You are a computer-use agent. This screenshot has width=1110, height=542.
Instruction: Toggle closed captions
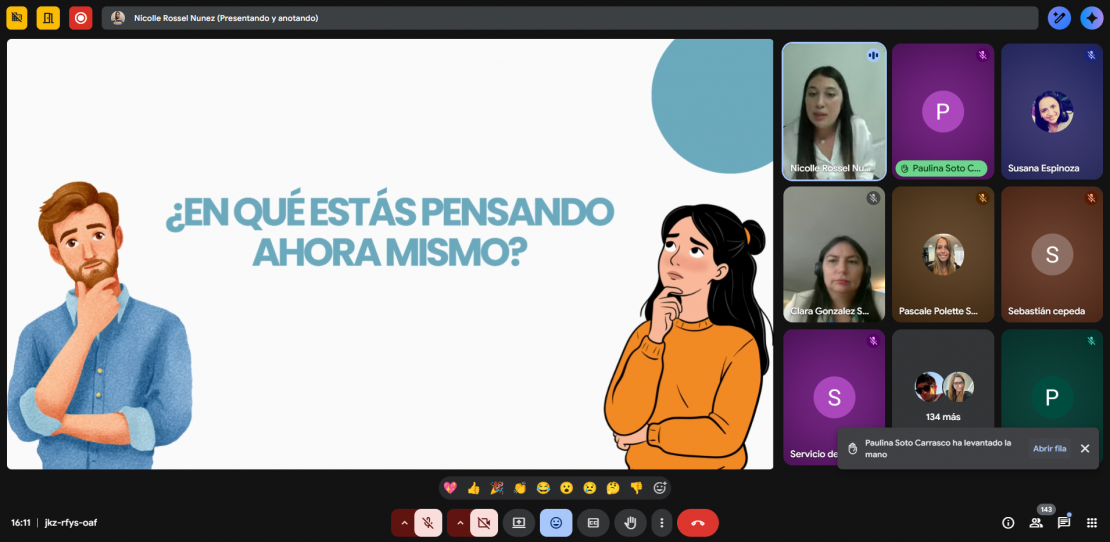(x=593, y=522)
